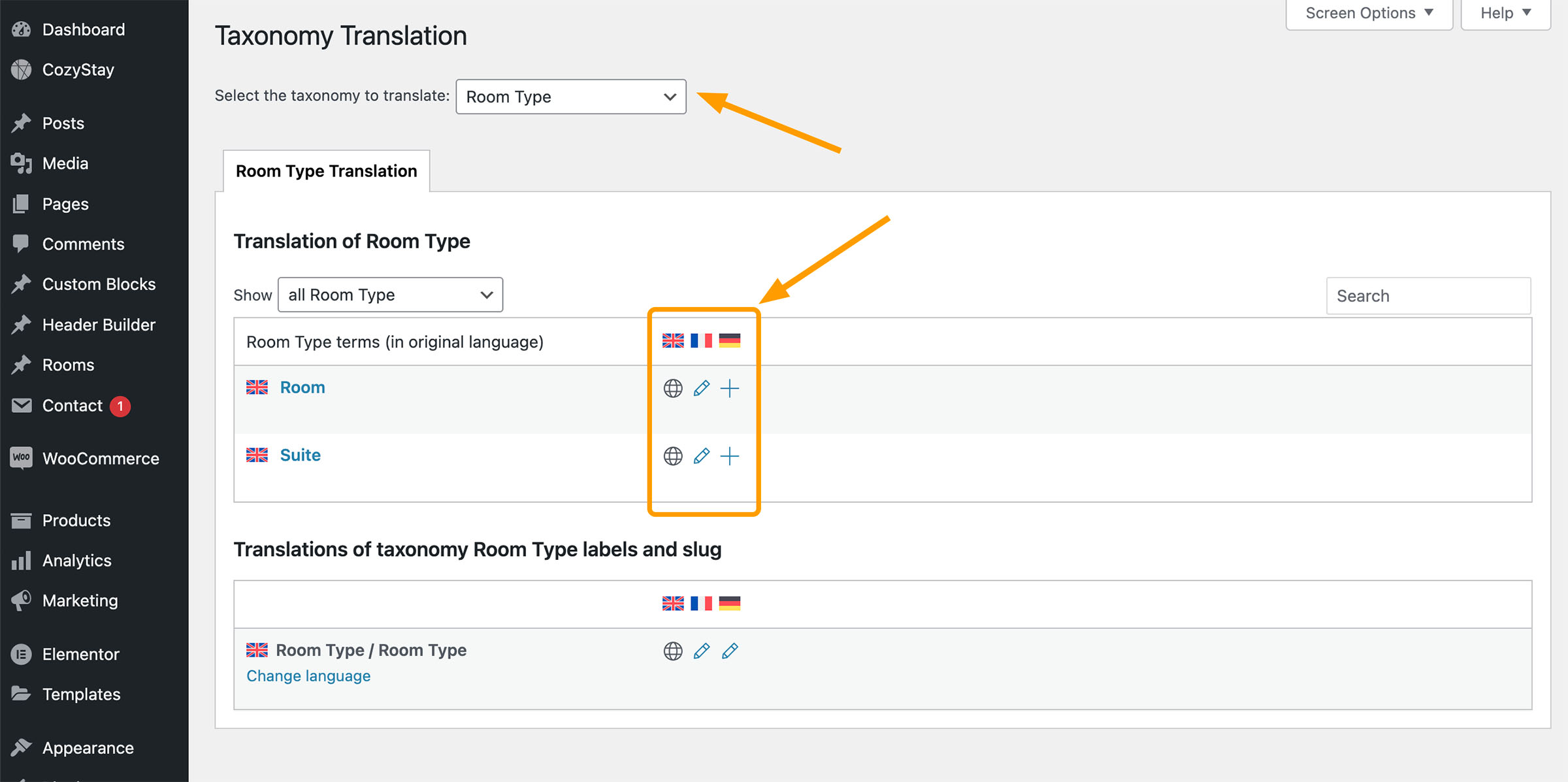Viewport: 1568px width, 782px height.
Task: Open the taxonomy selection dropdown
Action: click(570, 97)
